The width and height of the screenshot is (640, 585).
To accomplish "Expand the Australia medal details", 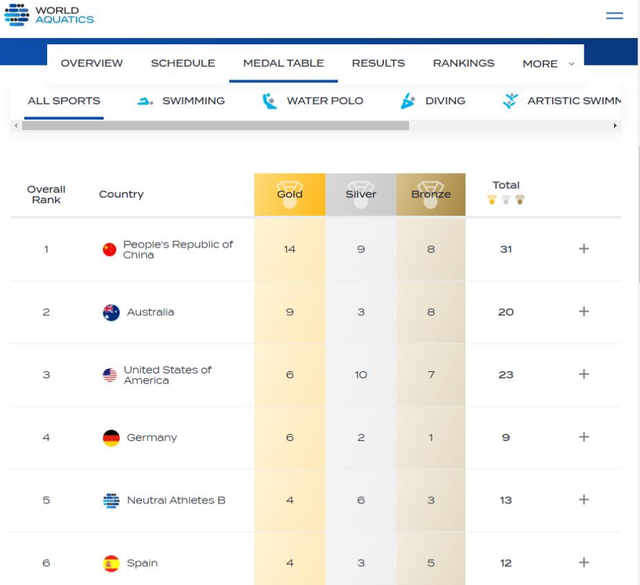I will (584, 311).
